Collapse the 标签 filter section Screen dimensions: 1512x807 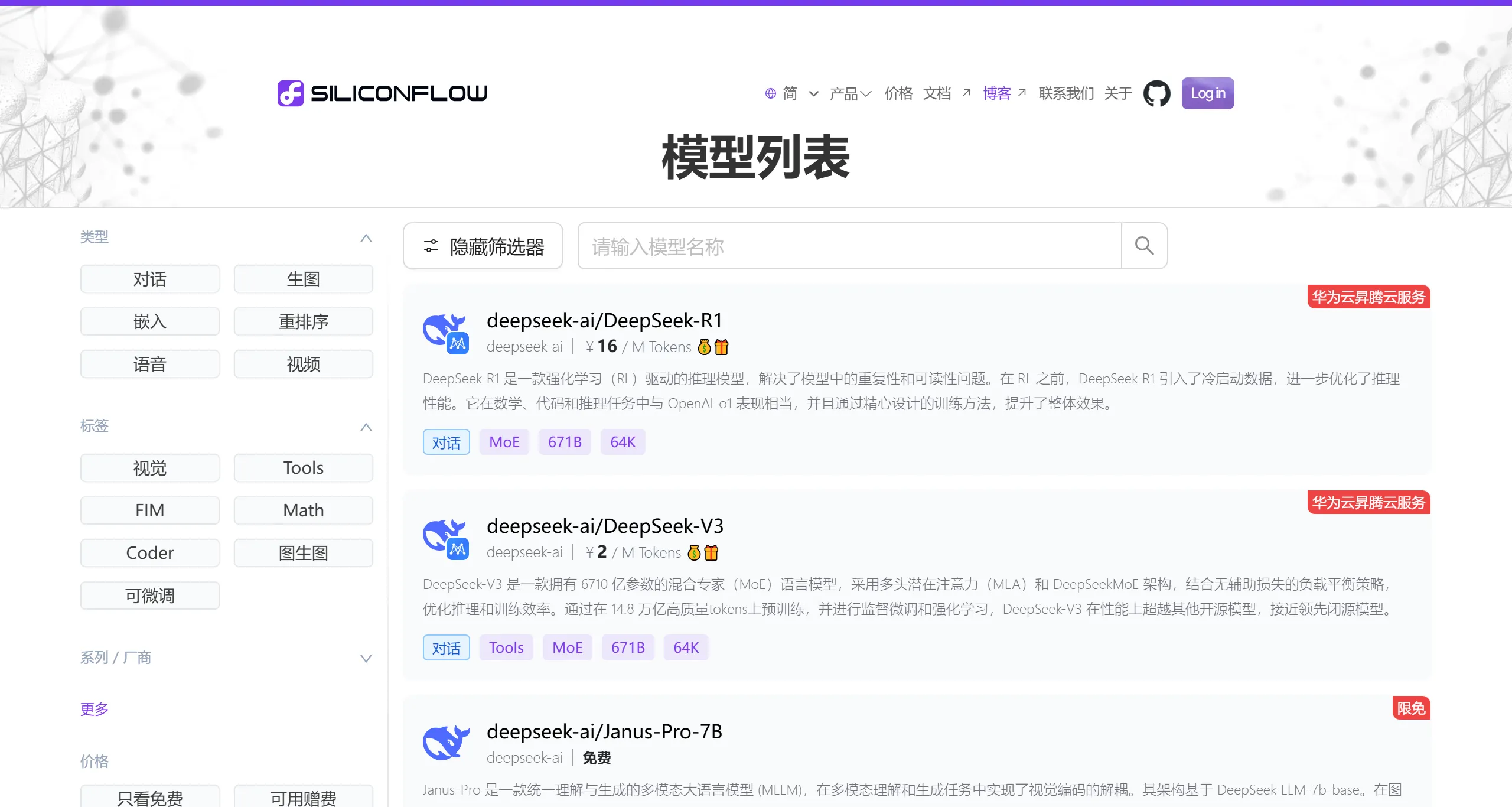[x=366, y=427]
